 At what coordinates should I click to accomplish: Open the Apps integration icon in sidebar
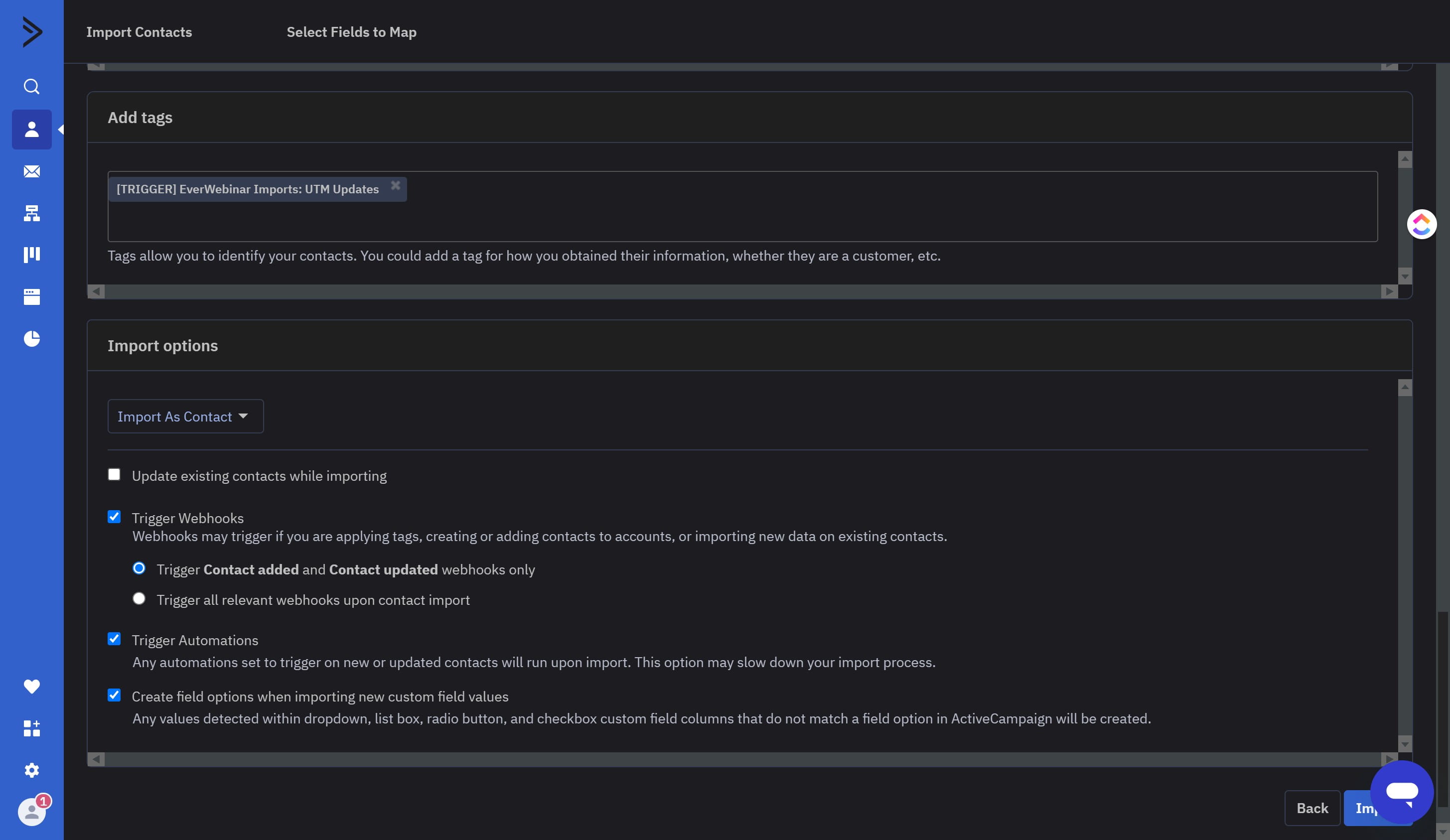pos(32,729)
